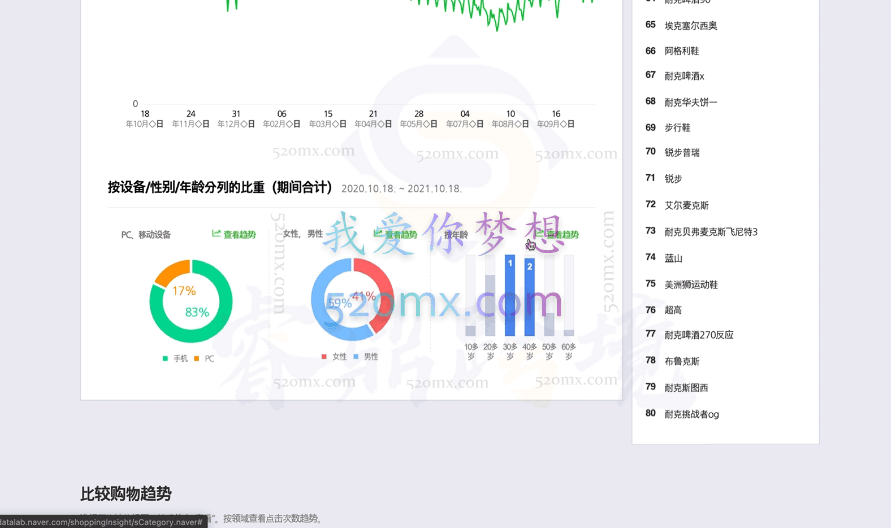The height and width of the screenshot is (528, 891).
Task: Click x-axis label 28 年05月
Action: (x=418, y=119)
